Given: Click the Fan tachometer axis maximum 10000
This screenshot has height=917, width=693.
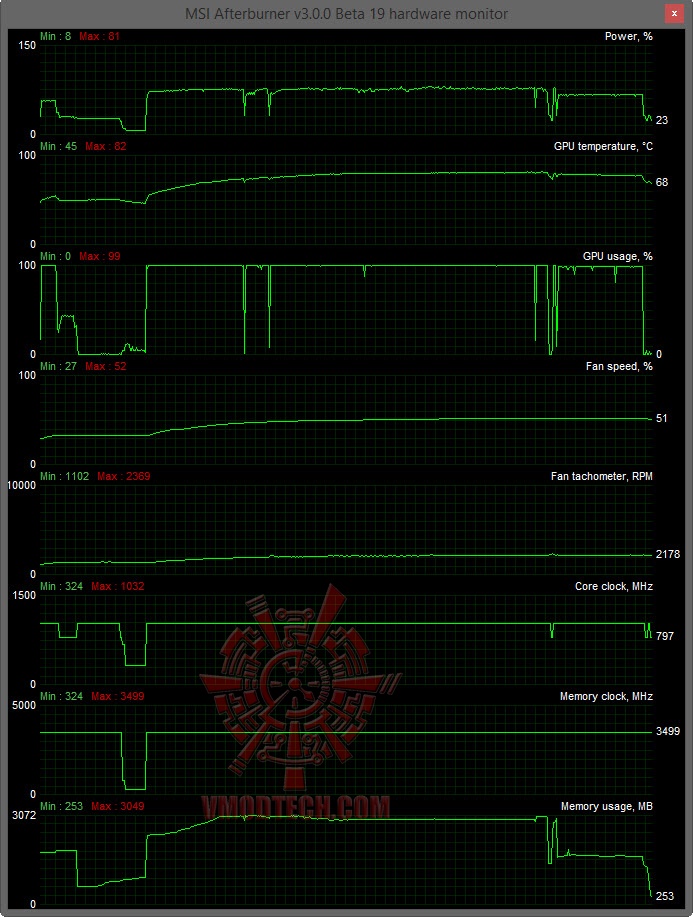Looking at the screenshot, I should point(22,485).
